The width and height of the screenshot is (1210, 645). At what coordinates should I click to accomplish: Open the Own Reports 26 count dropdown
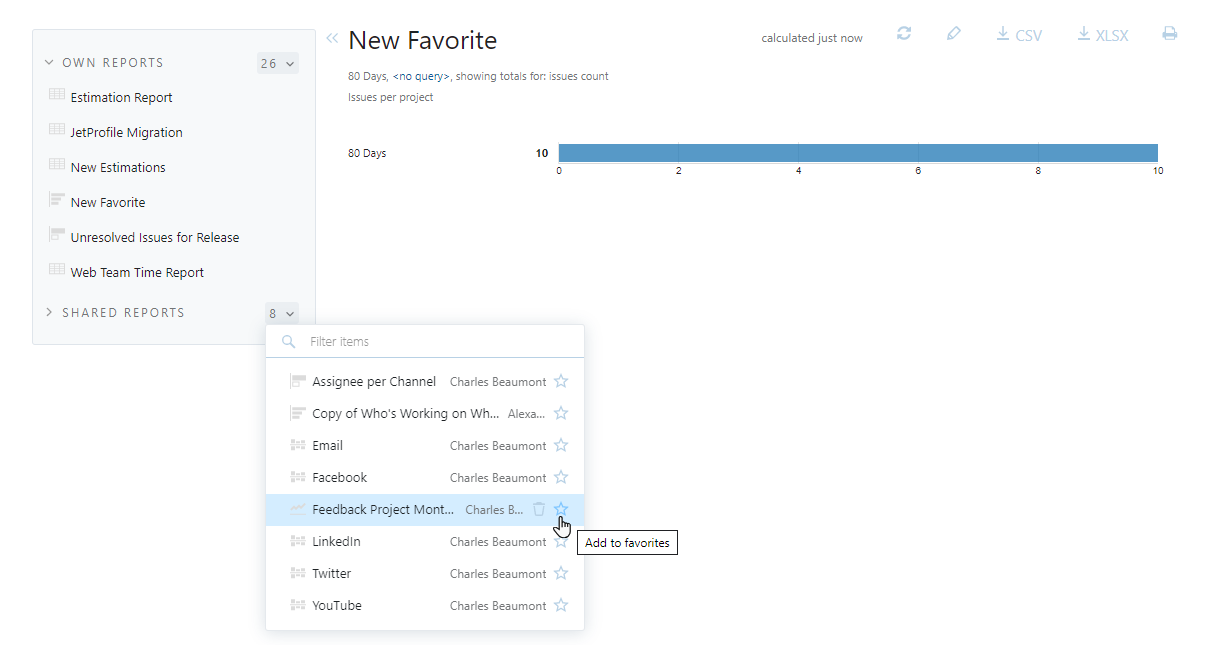(x=278, y=64)
